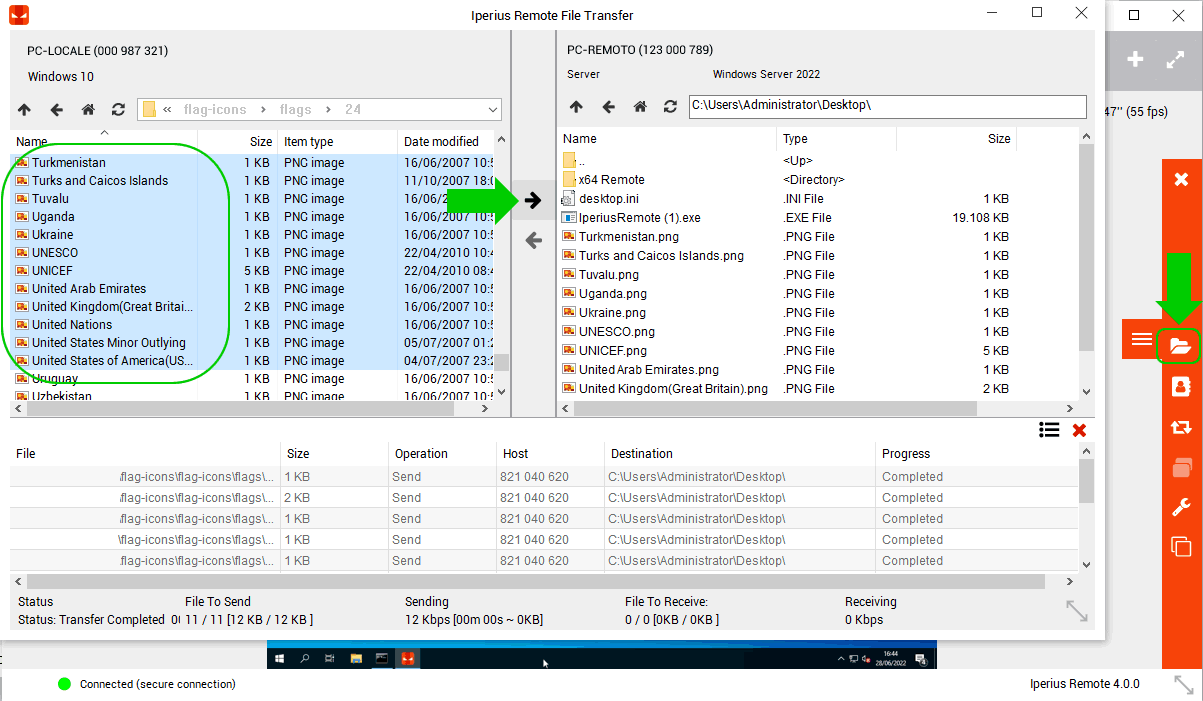
Task: Go back in PC-REMOTO file panel
Action: coord(608,107)
